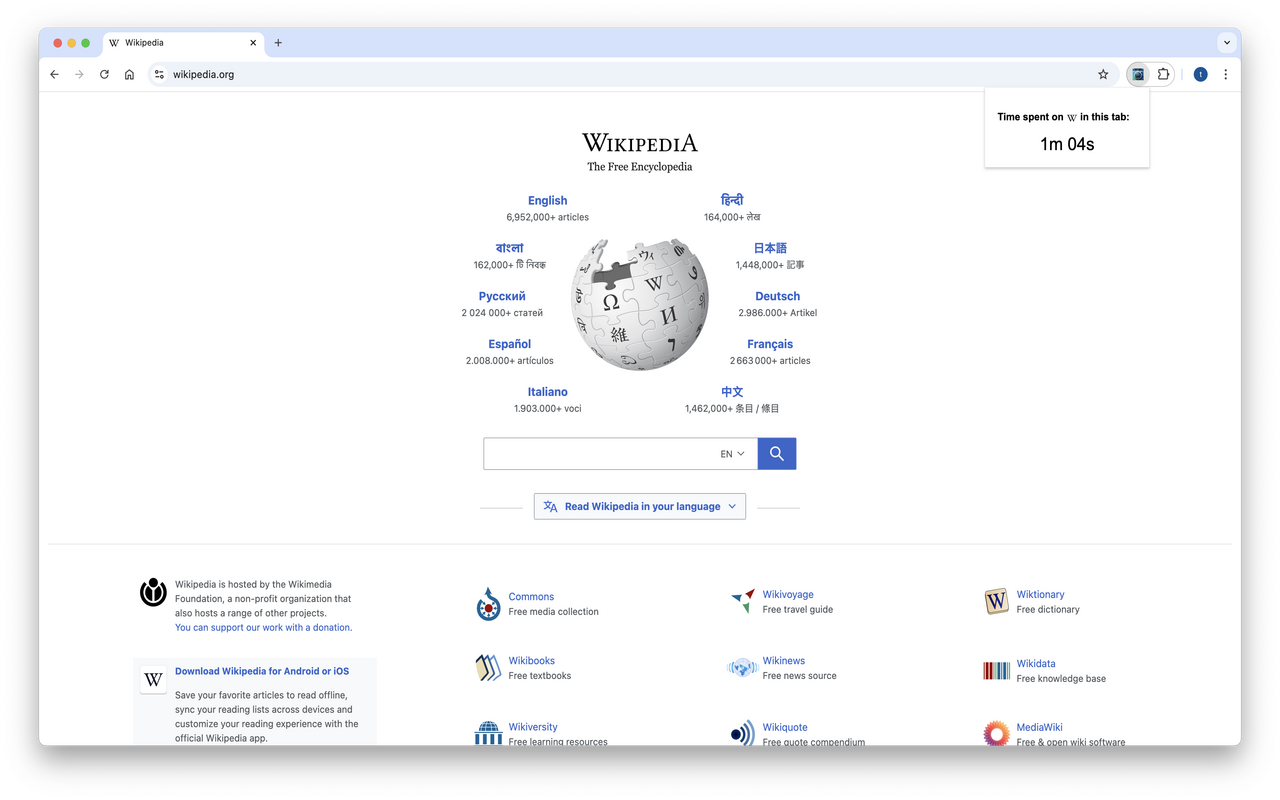The width and height of the screenshot is (1280, 800).
Task: Open English Wikipedia
Action: [x=547, y=201]
